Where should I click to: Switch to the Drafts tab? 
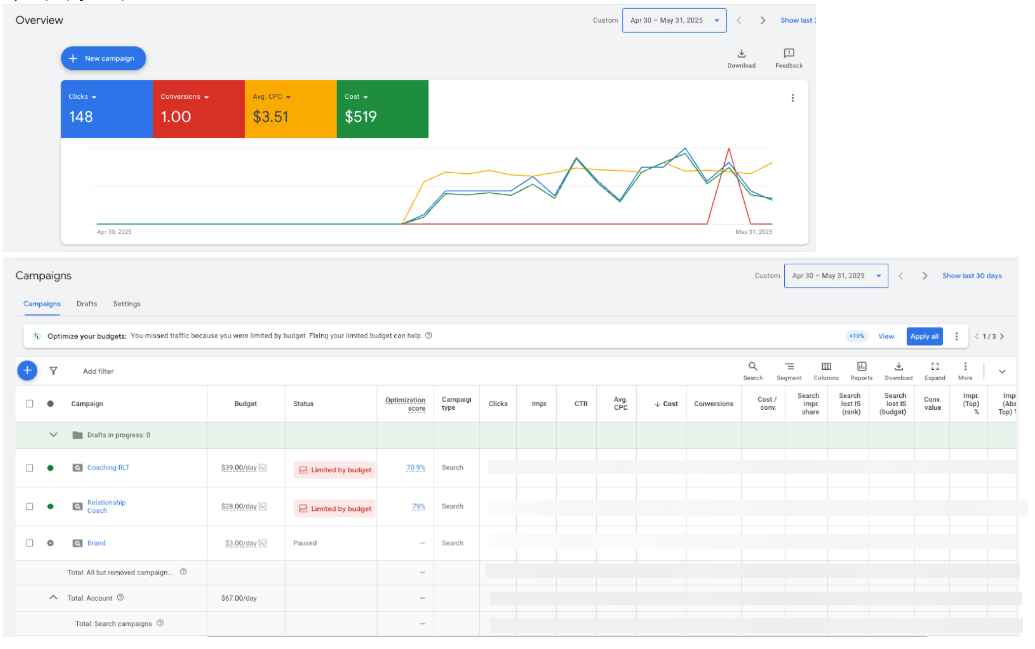(x=87, y=304)
